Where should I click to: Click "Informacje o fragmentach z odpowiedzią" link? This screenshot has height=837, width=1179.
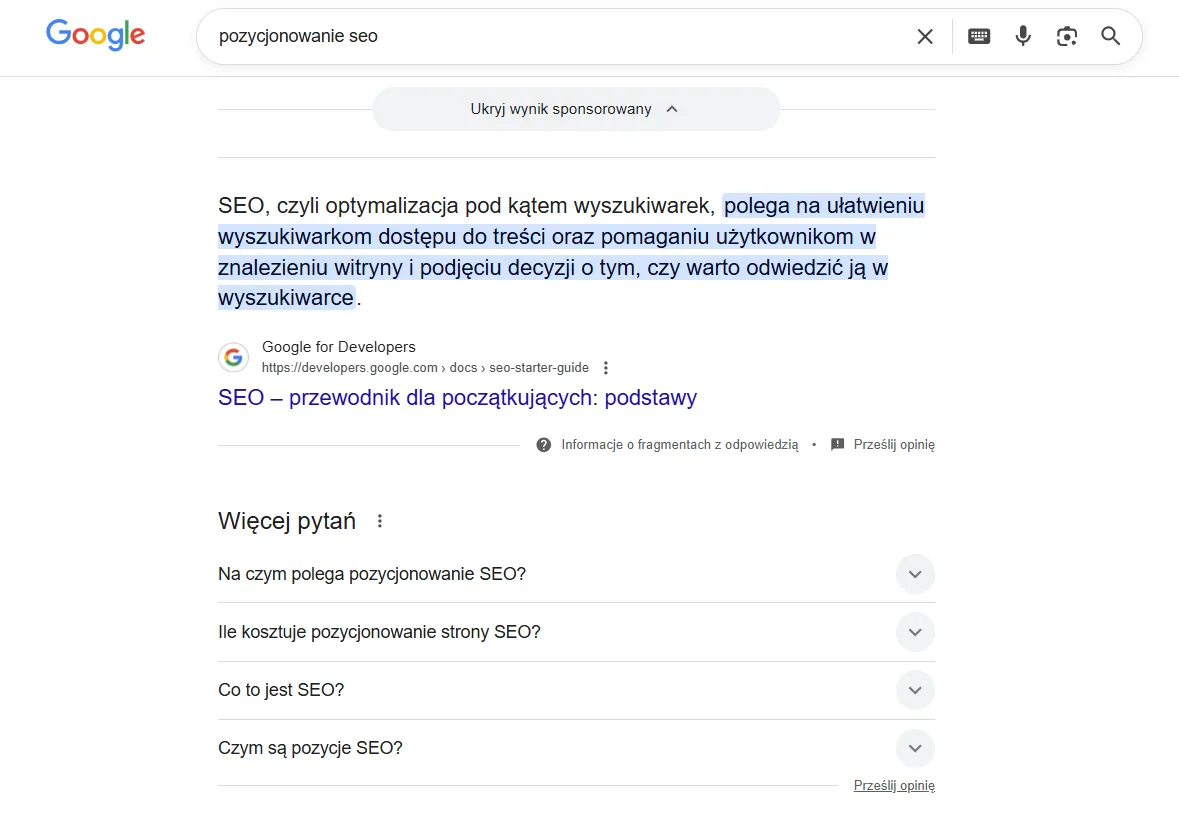[x=679, y=445]
